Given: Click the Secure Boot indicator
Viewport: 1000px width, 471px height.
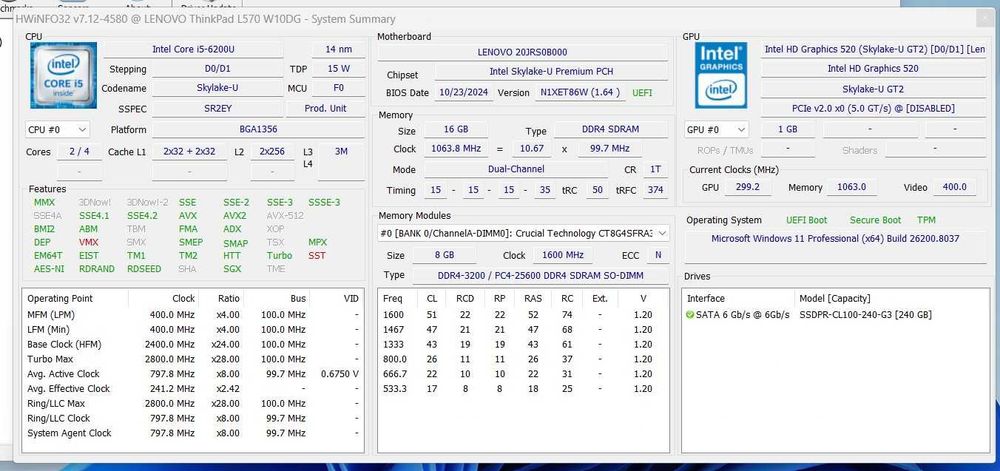Looking at the screenshot, I should point(875,220).
